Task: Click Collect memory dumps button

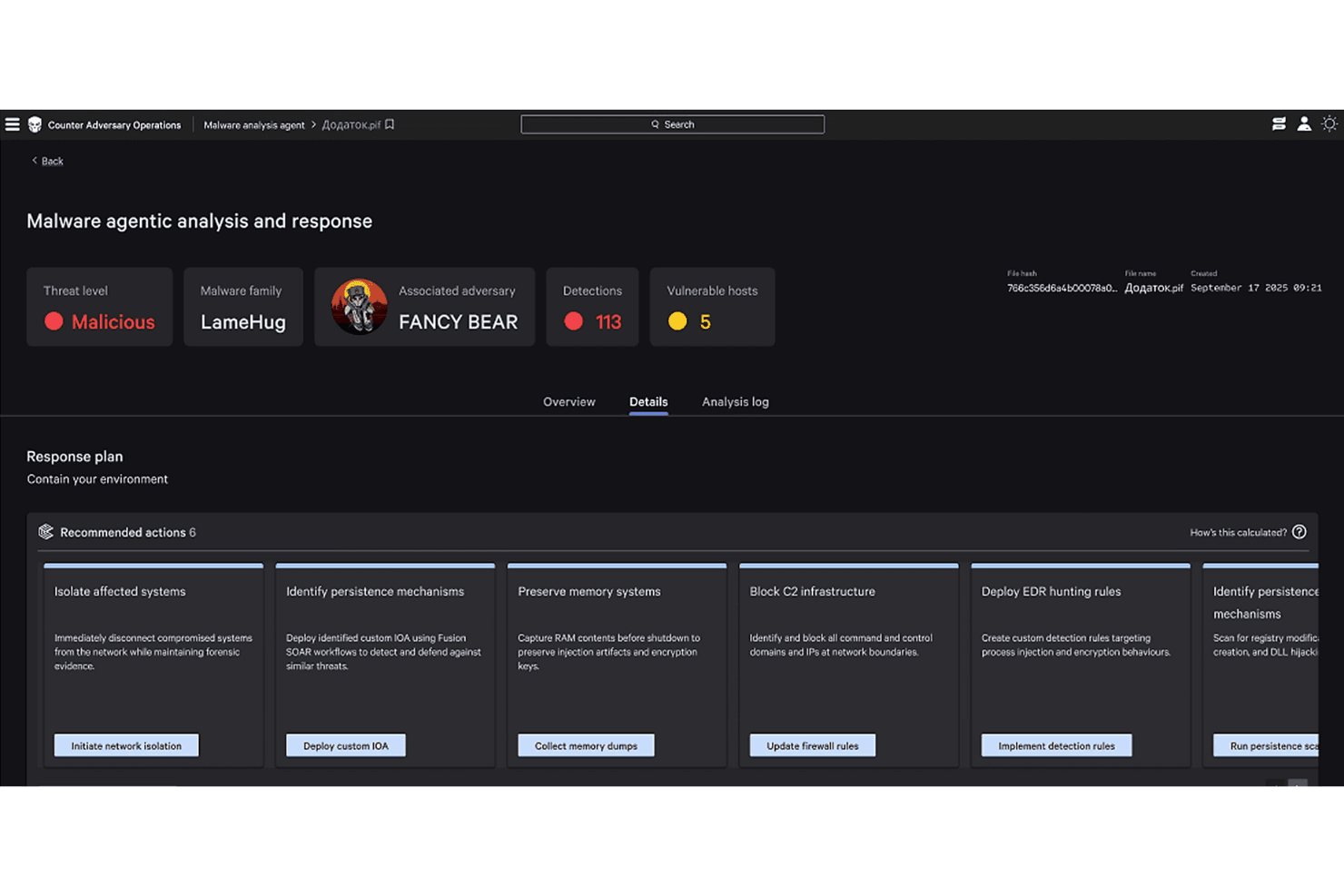Action: tap(586, 745)
